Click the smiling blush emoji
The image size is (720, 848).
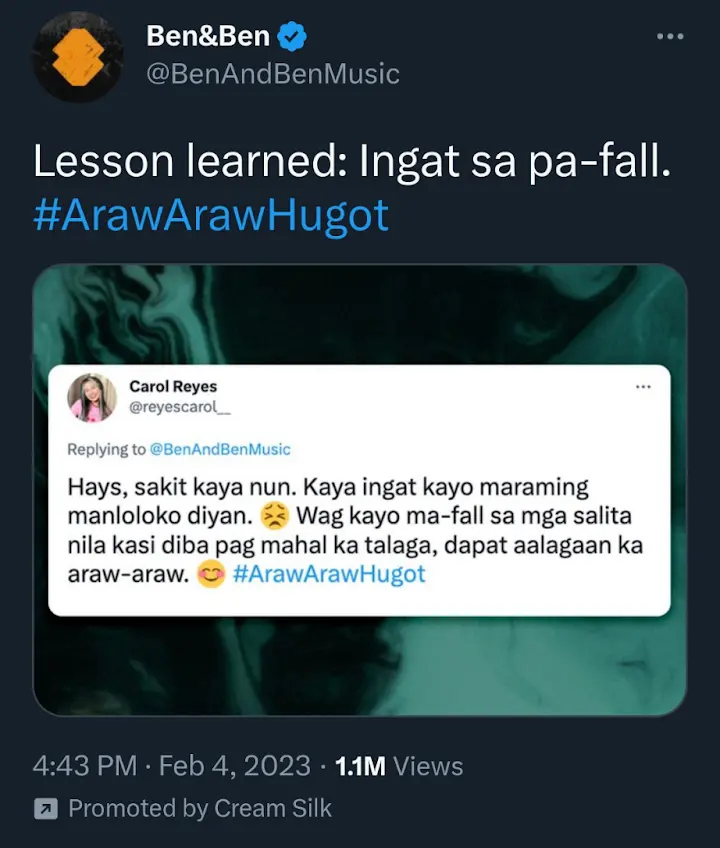pyautogui.click(x=211, y=574)
